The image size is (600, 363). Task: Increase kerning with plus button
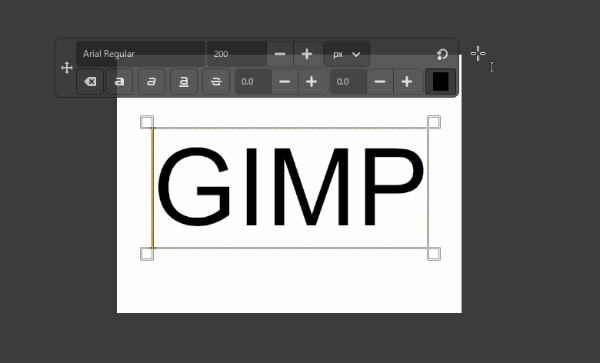coord(407,81)
